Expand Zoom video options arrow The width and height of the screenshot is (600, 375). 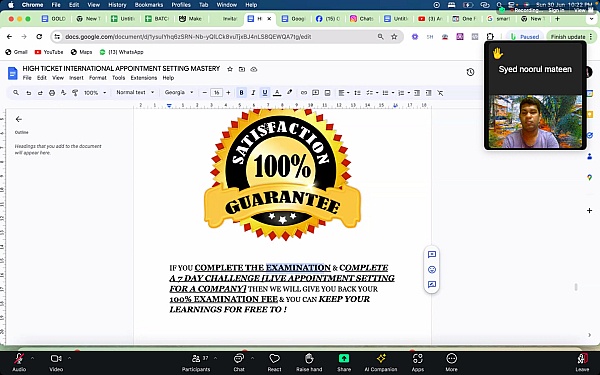(69, 358)
